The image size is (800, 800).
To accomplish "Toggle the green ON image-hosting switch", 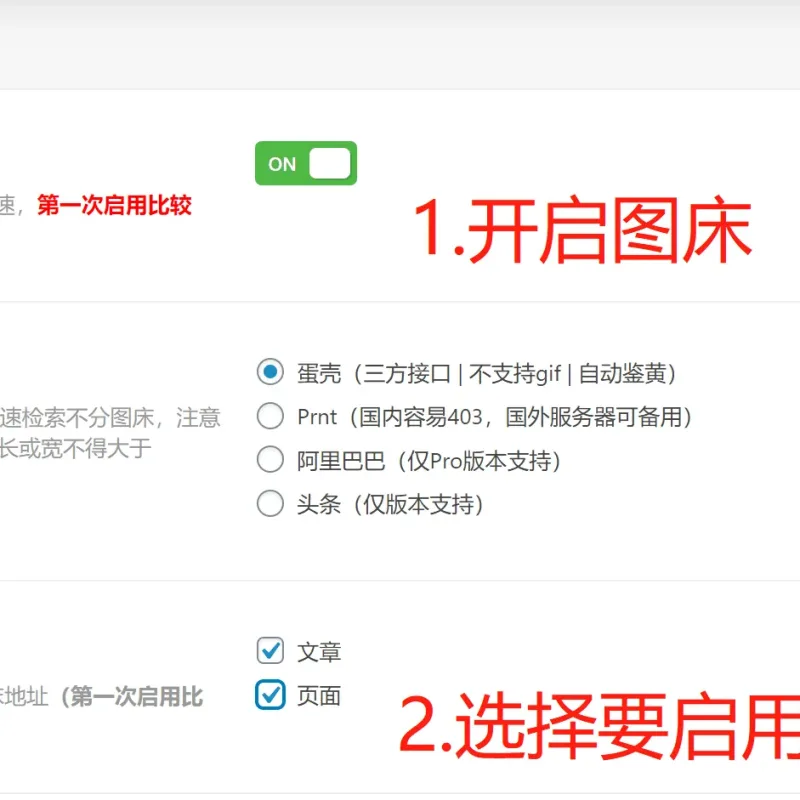I will click(306, 163).
